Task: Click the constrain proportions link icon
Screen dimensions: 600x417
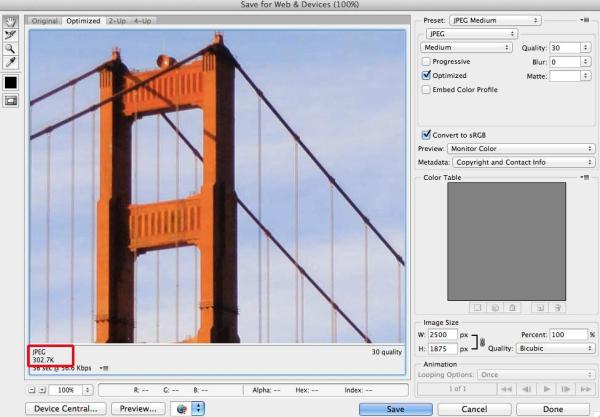Action: coord(483,342)
